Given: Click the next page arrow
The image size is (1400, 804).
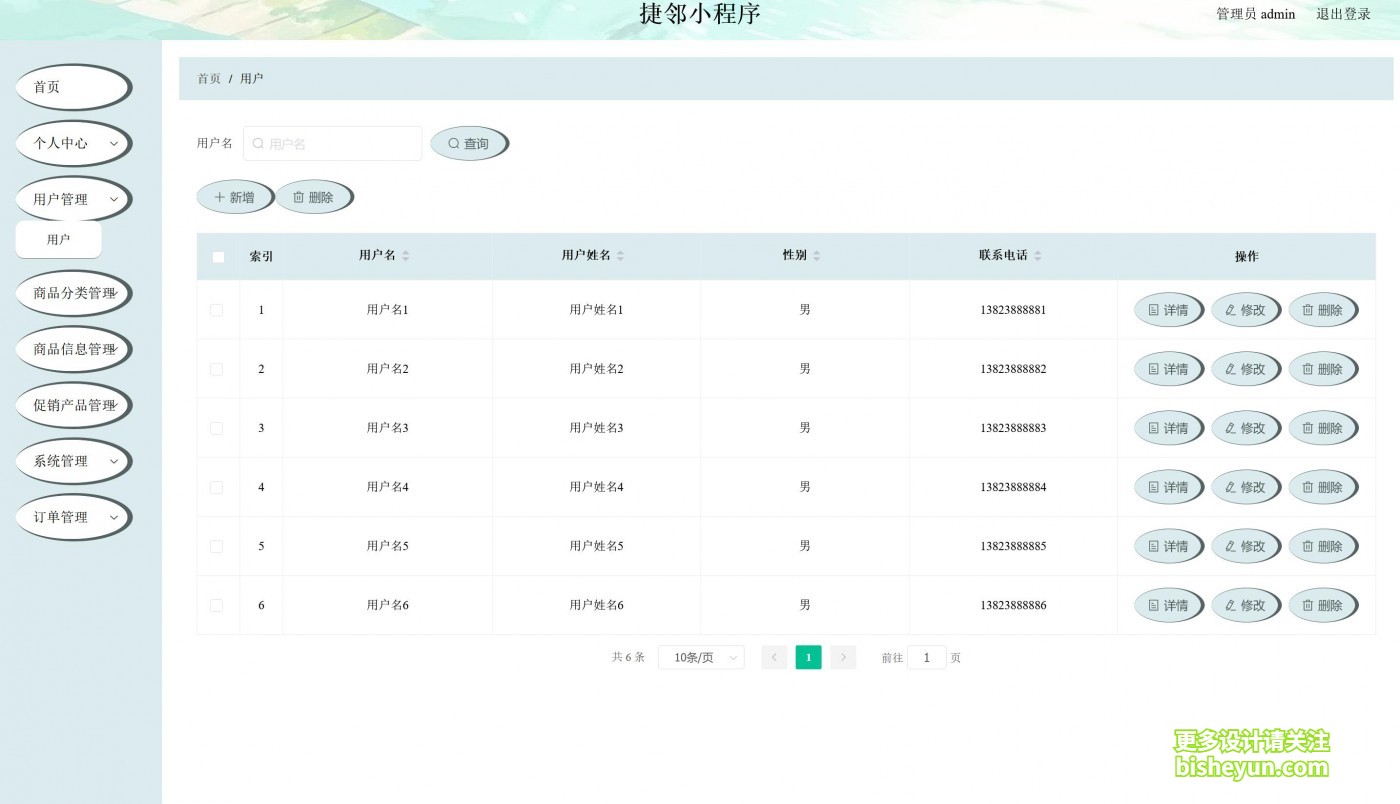Looking at the screenshot, I should click(843, 657).
